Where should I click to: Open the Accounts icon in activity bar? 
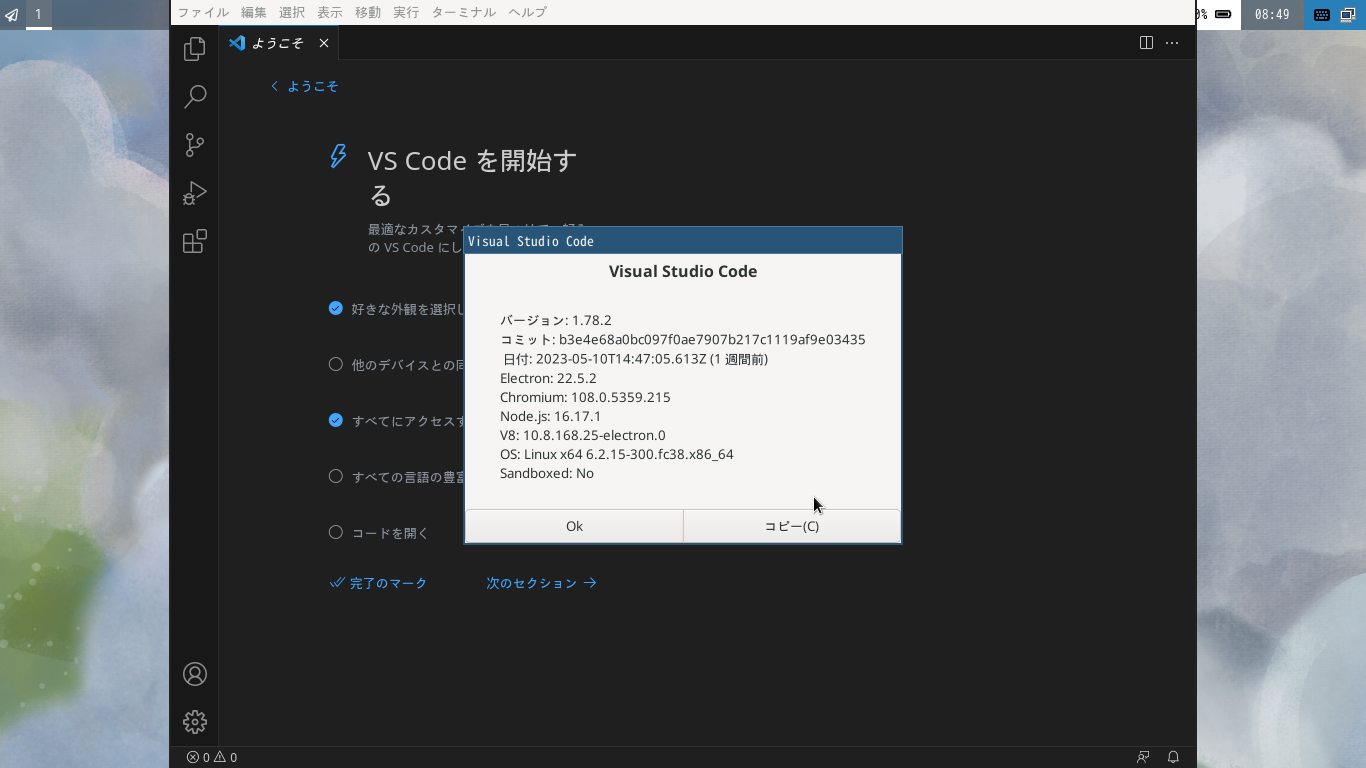tap(195, 674)
